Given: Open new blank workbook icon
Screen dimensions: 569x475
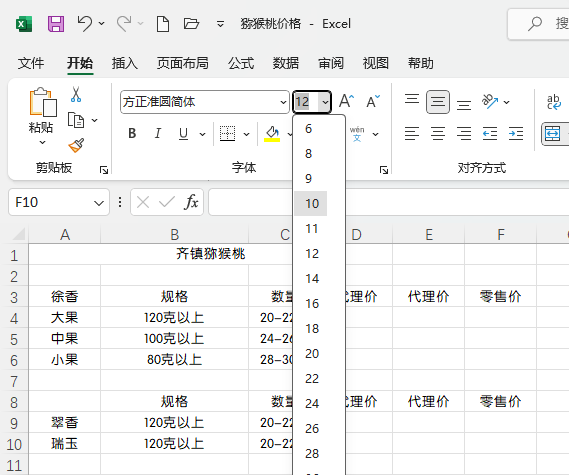Looking at the screenshot, I should 163,24.
